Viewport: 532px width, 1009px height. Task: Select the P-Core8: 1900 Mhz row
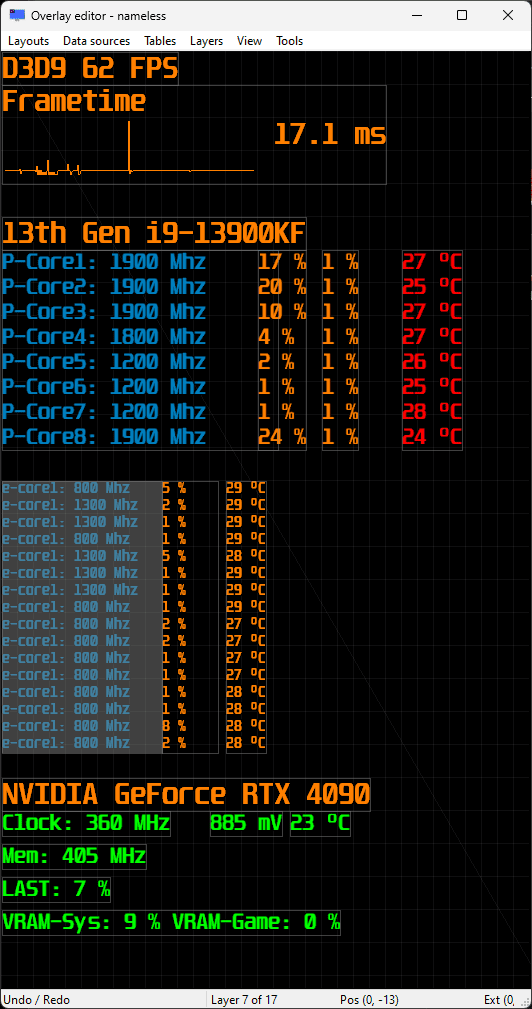(x=104, y=437)
